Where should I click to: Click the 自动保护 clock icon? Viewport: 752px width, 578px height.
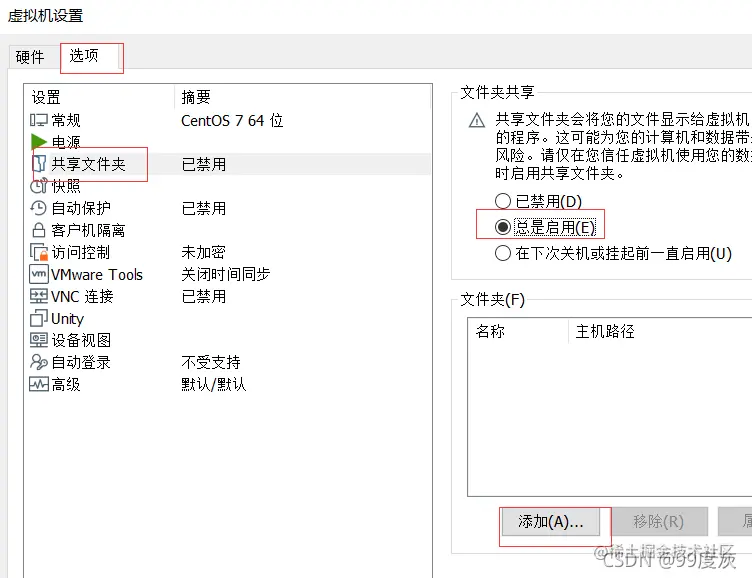click(38, 208)
